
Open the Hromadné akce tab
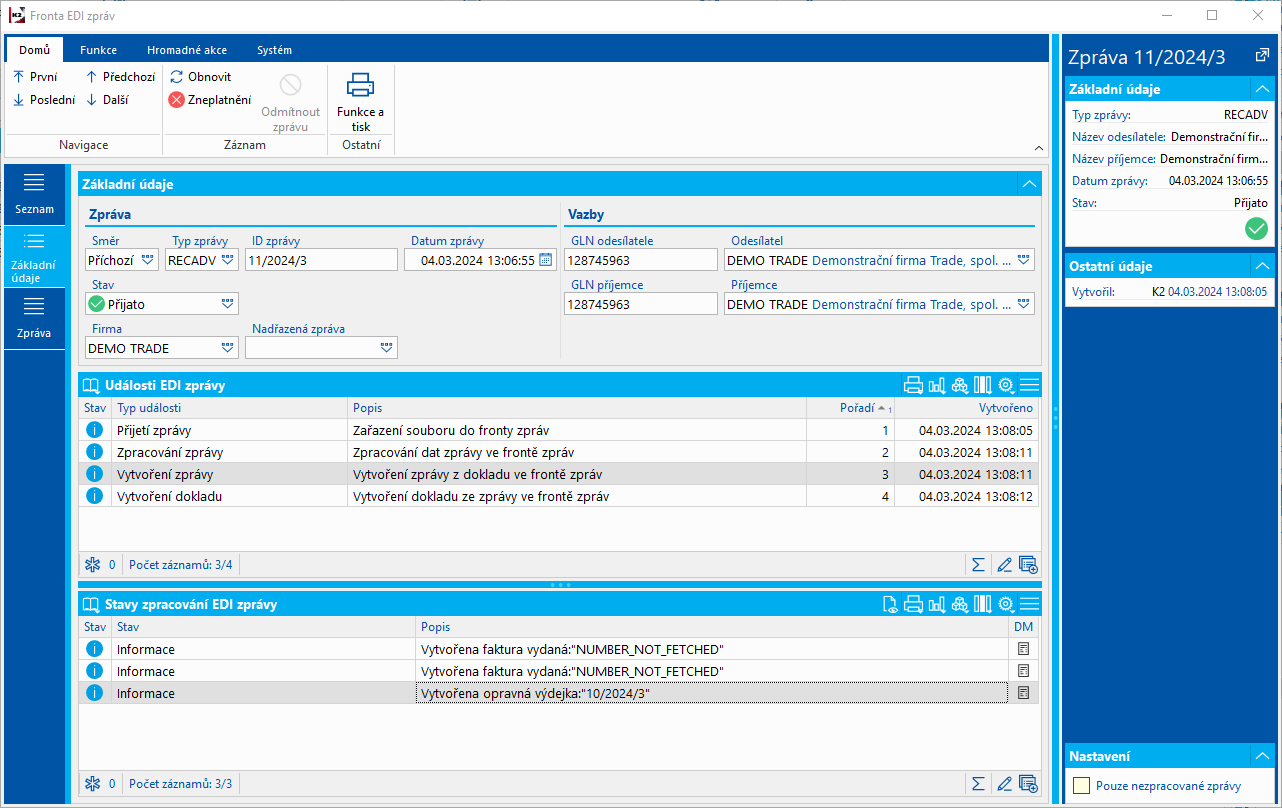(186, 50)
